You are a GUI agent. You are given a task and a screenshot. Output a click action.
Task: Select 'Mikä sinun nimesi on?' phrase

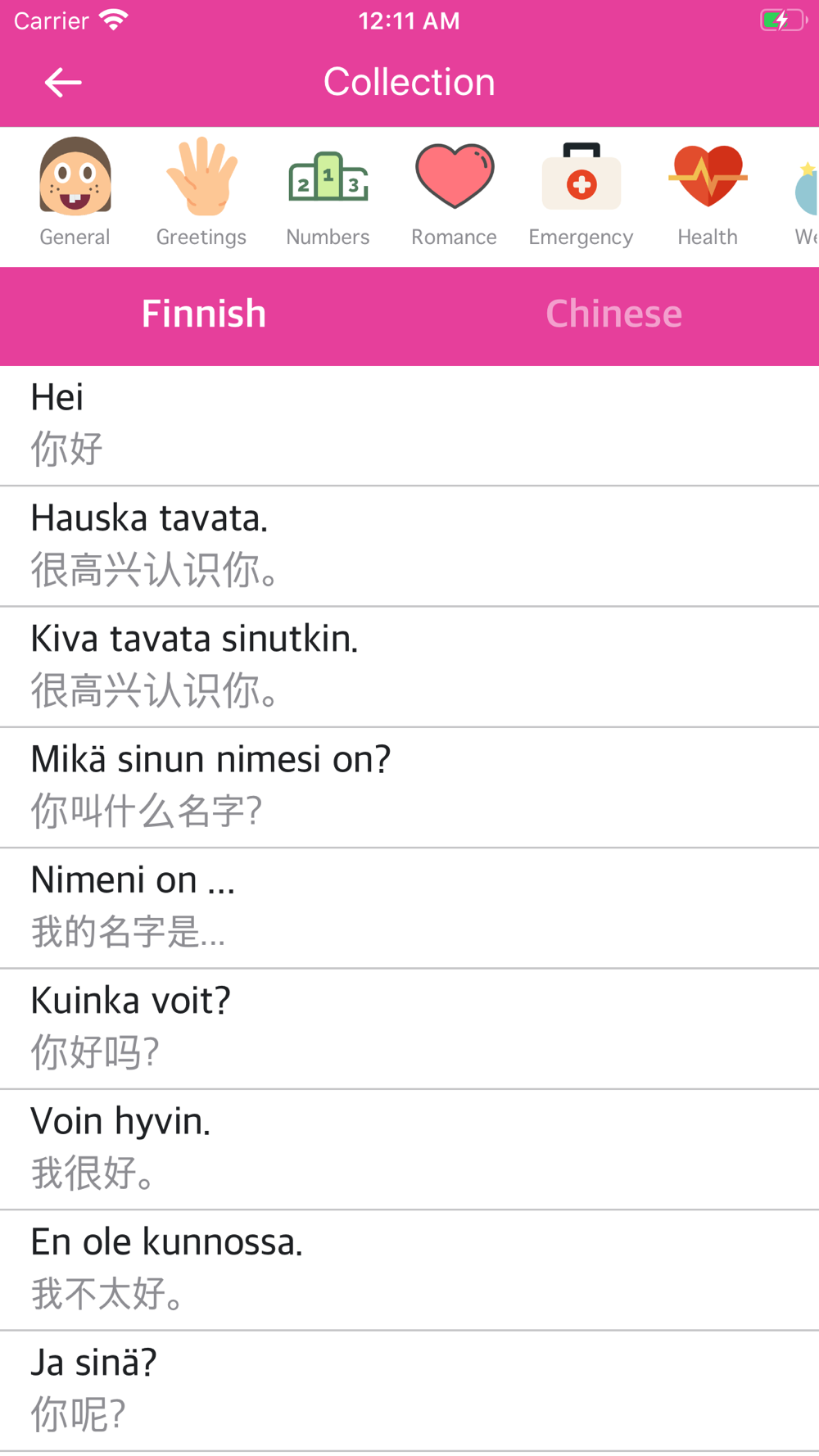tap(409, 787)
